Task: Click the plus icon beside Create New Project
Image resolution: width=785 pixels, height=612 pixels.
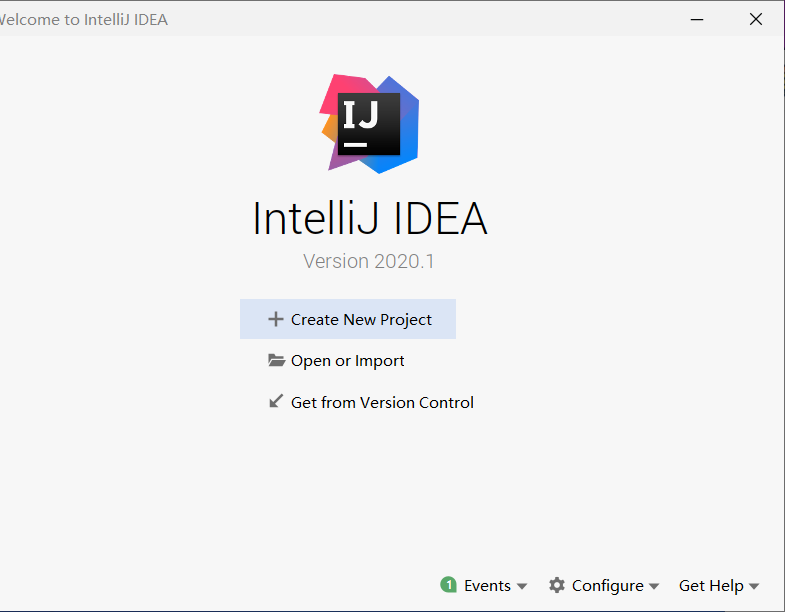Action: click(x=276, y=320)
